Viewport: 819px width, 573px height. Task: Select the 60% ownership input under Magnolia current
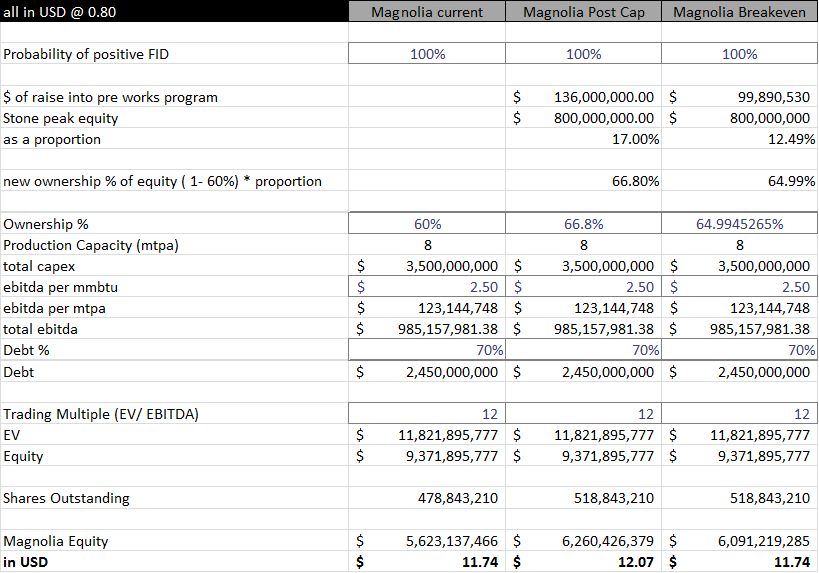pos(427,224)
